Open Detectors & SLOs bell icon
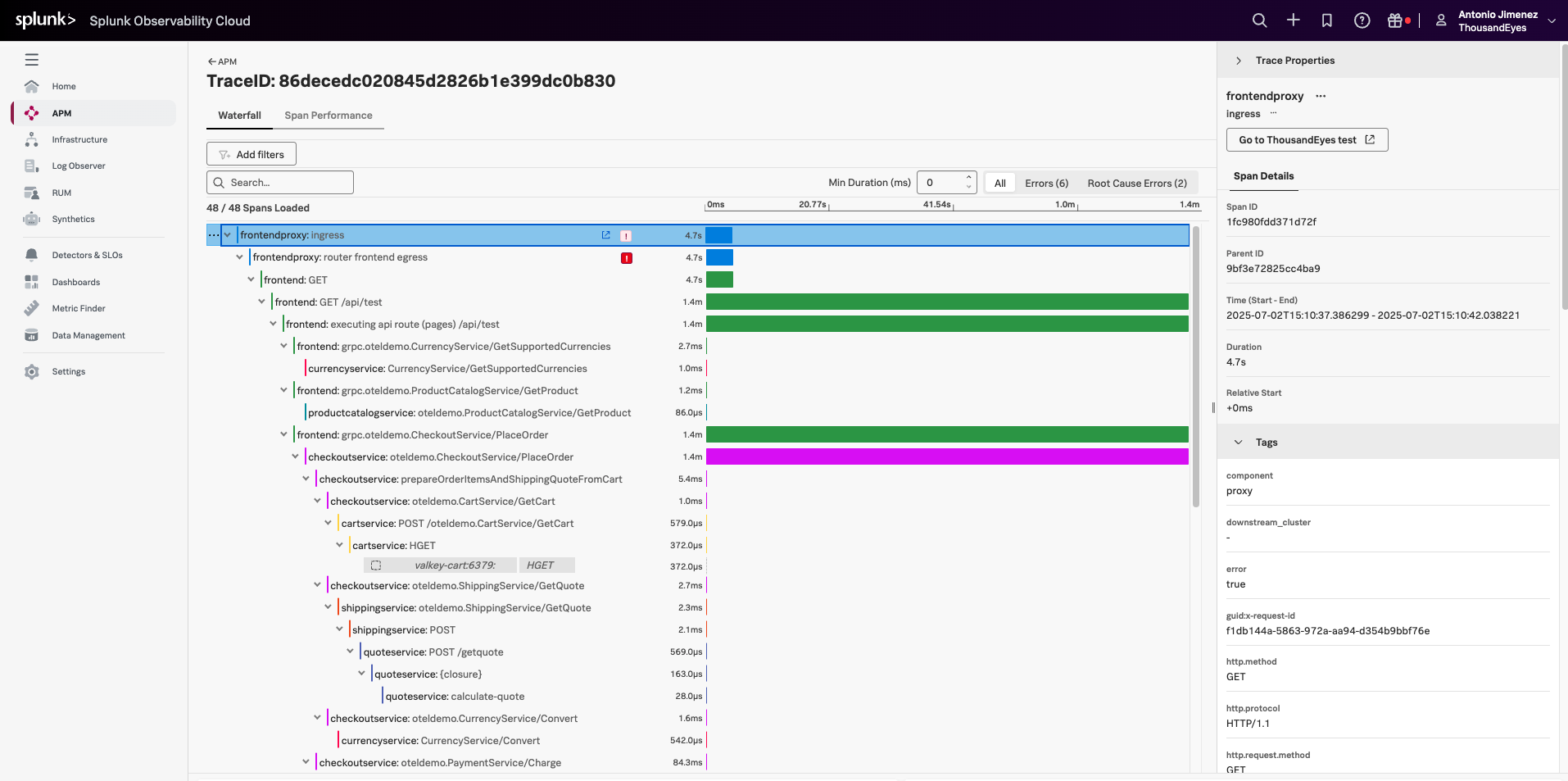 coord(32,255)
